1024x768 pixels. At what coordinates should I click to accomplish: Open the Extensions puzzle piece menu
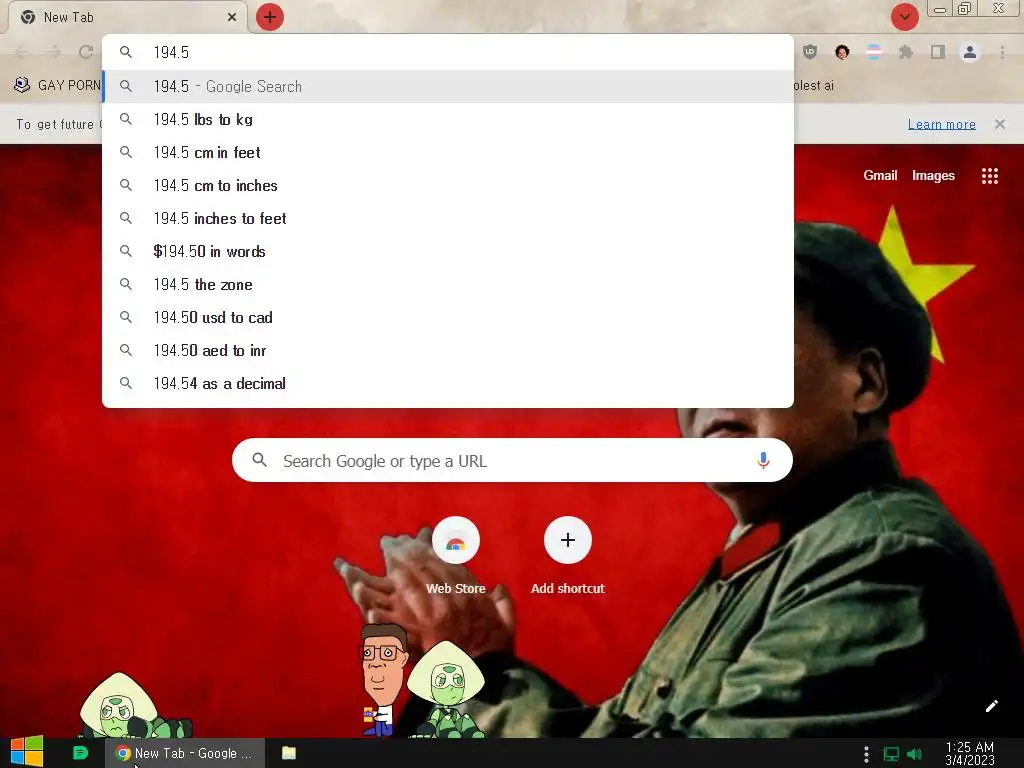pyautogui.click(x=905, y=52)
